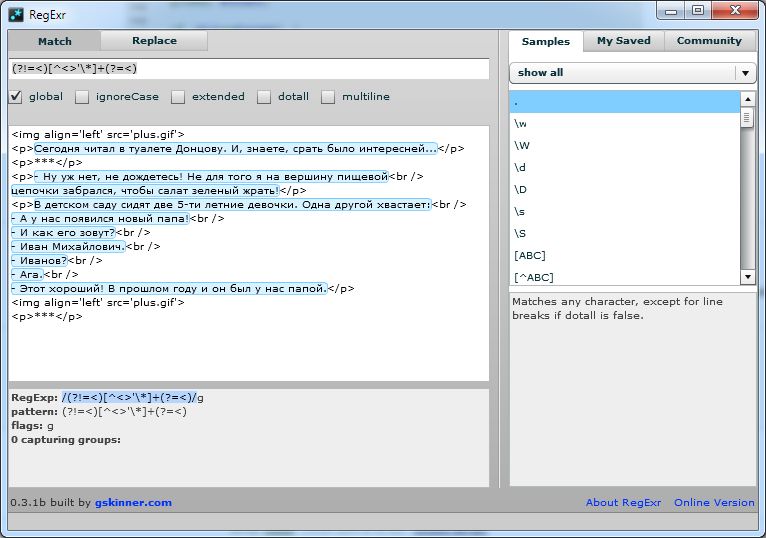766x538 pixels.
Task: Pick the \S sample entry
Action: (x=625, y=234)
